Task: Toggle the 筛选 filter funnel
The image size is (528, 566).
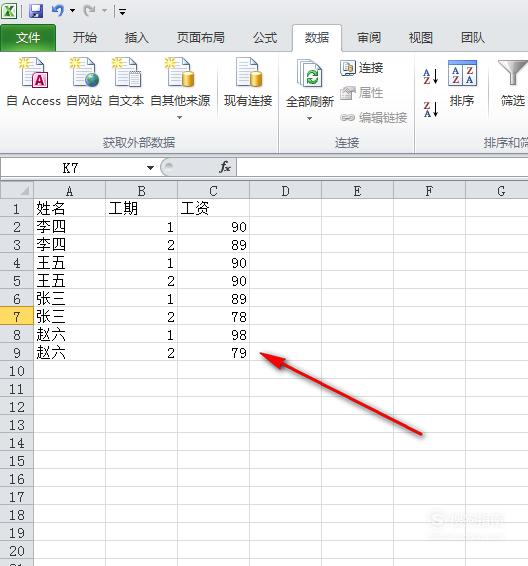Action: [x=512, y=83]
